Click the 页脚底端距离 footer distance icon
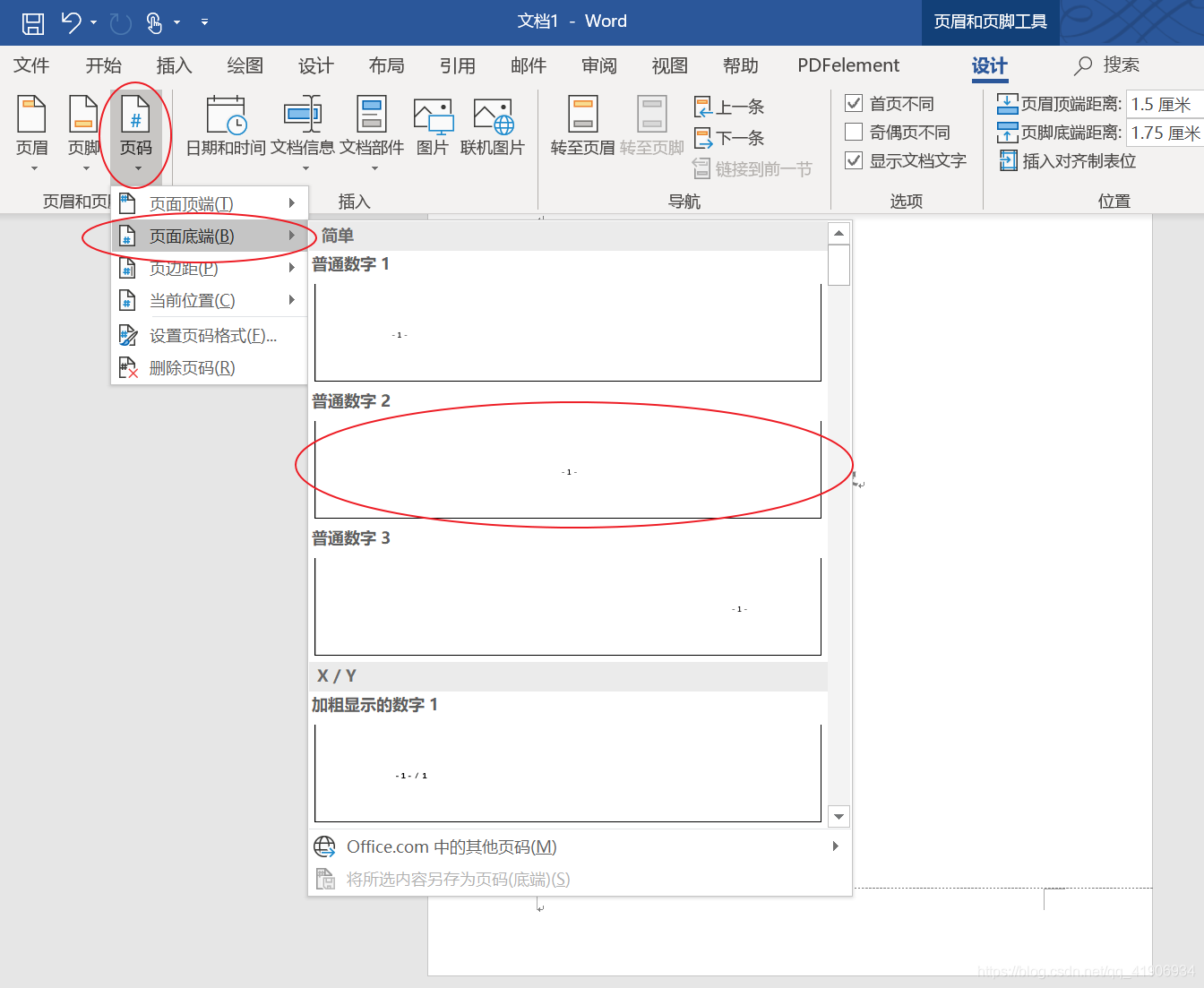Screen dimensions: 1204x988 [1008, 133]
